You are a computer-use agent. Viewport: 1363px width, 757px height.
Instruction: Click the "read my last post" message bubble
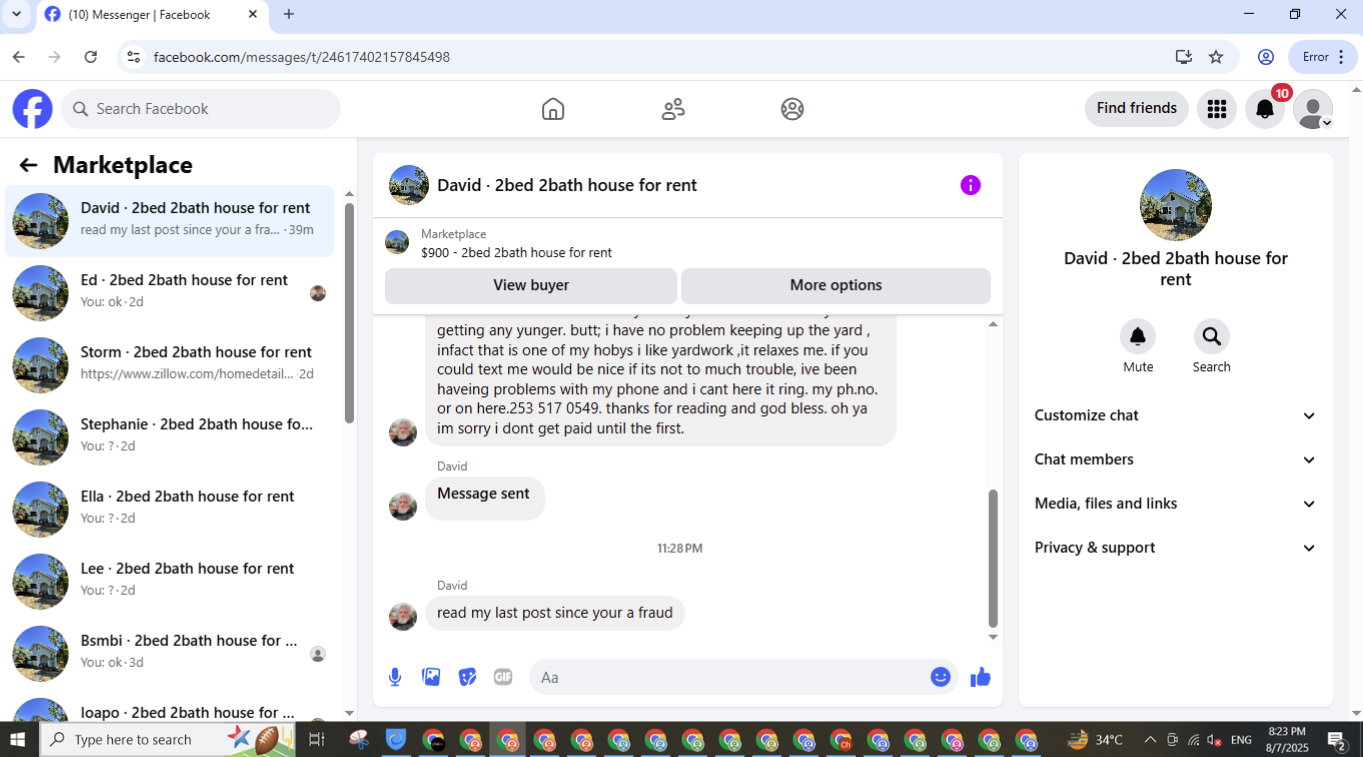tap(555, 613)
